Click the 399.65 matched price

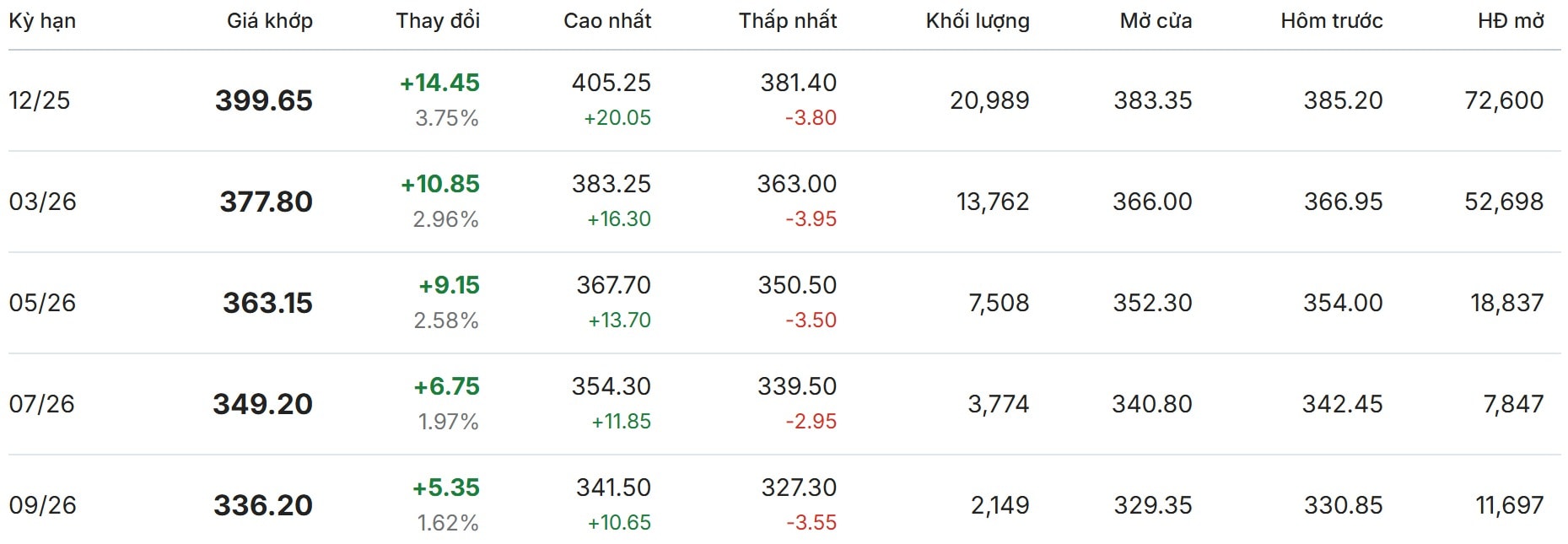pos(264,100)
